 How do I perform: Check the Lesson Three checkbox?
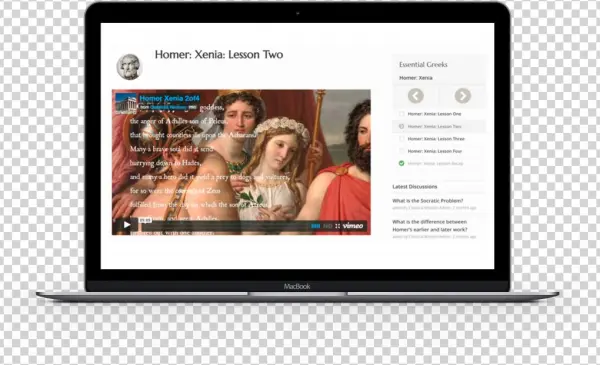(x=401, y=139)
